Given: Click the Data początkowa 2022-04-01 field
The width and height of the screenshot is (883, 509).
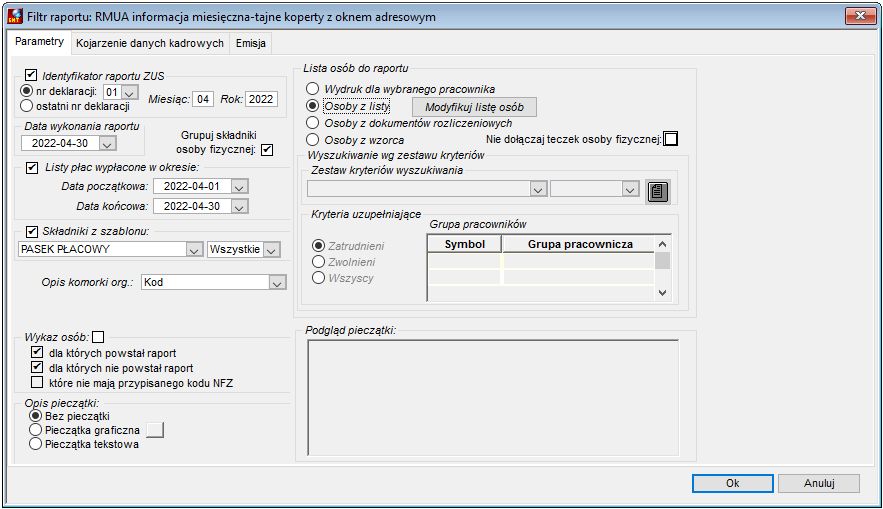Looking at the screenshot, I should point(192,186).
